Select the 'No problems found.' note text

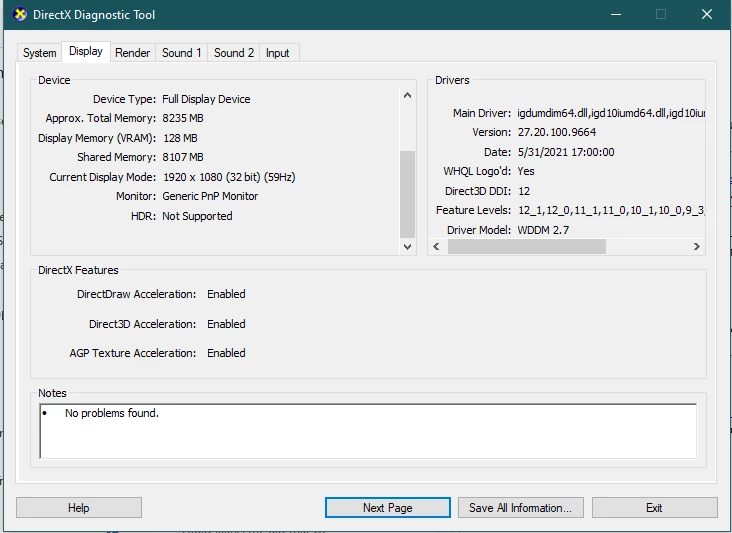coord(112,413)
